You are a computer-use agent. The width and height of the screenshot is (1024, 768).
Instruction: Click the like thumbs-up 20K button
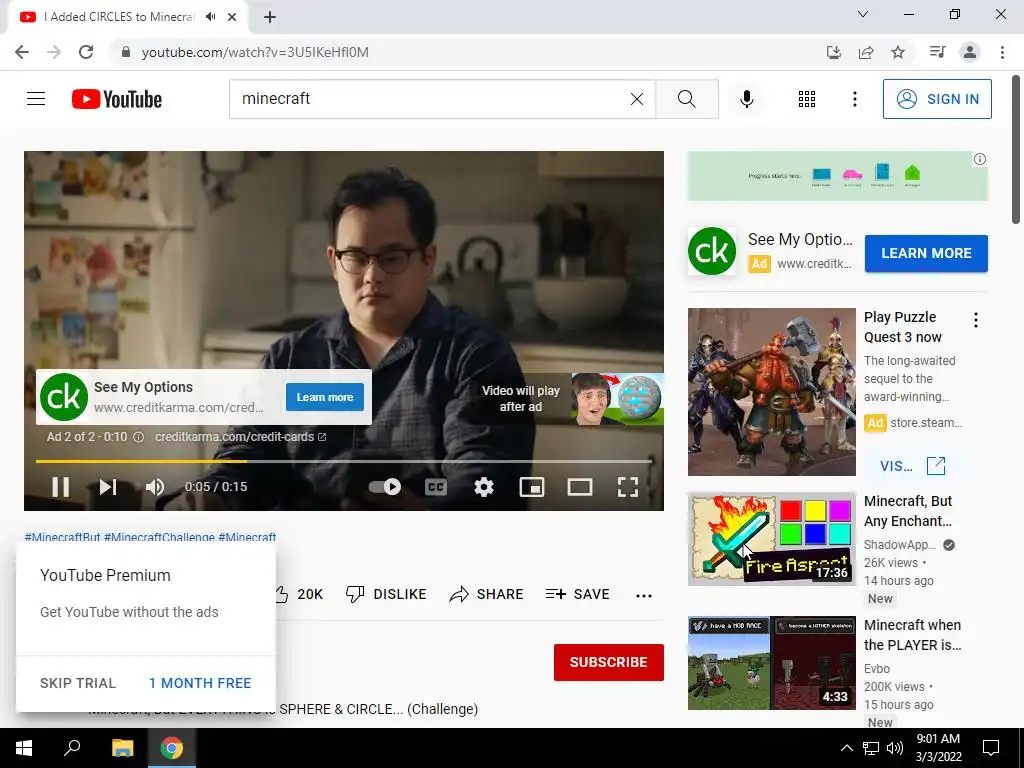click(x=299, y=594)
